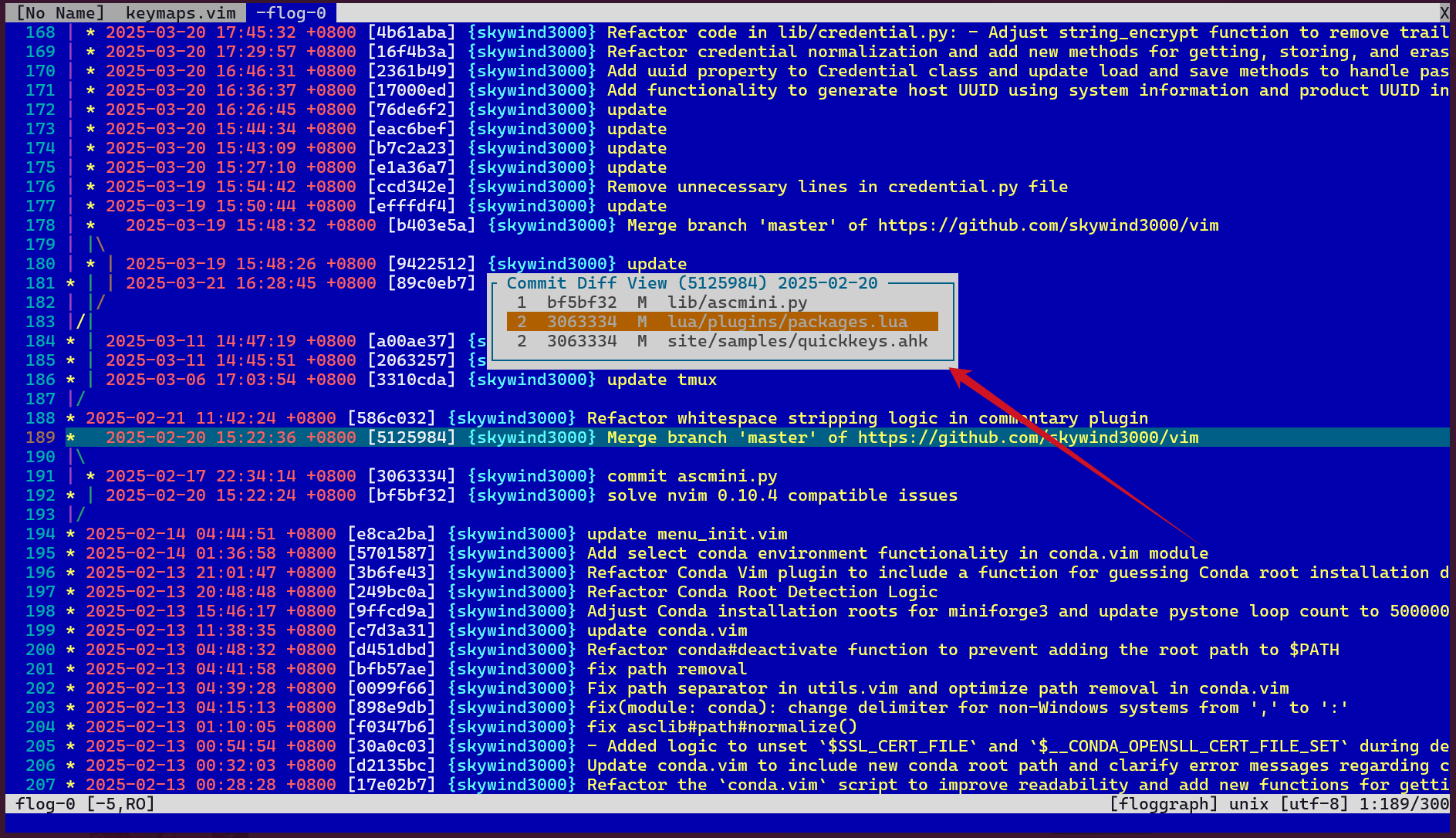Click the commit hash [b403e5a] merge commit
This screenshot has width=1456, height=838.
[x=431, y=225]
